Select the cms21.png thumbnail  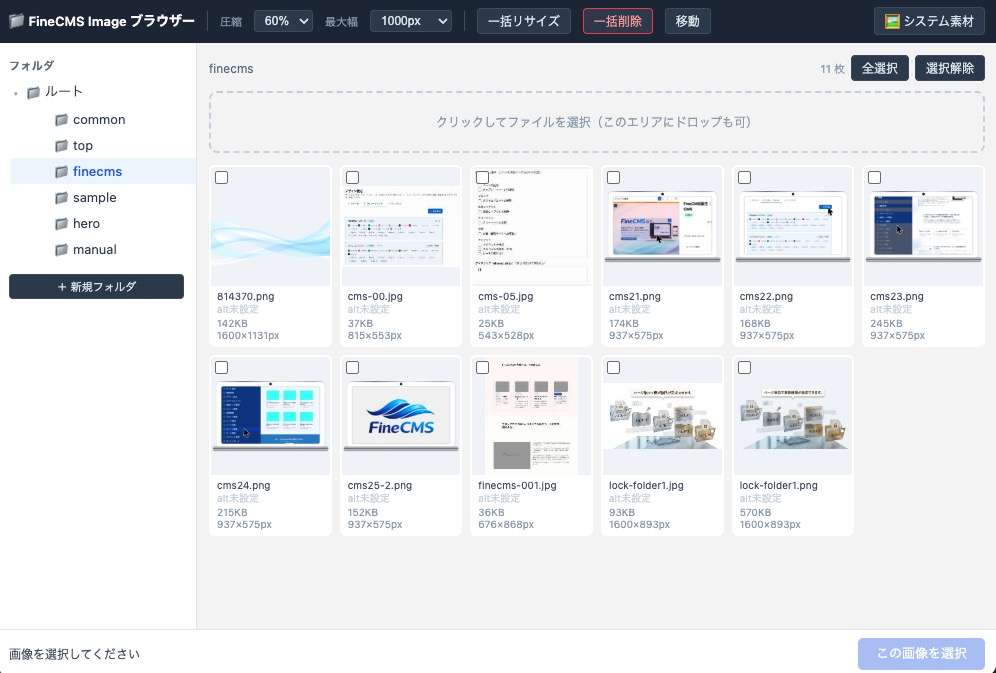point(663,227)
